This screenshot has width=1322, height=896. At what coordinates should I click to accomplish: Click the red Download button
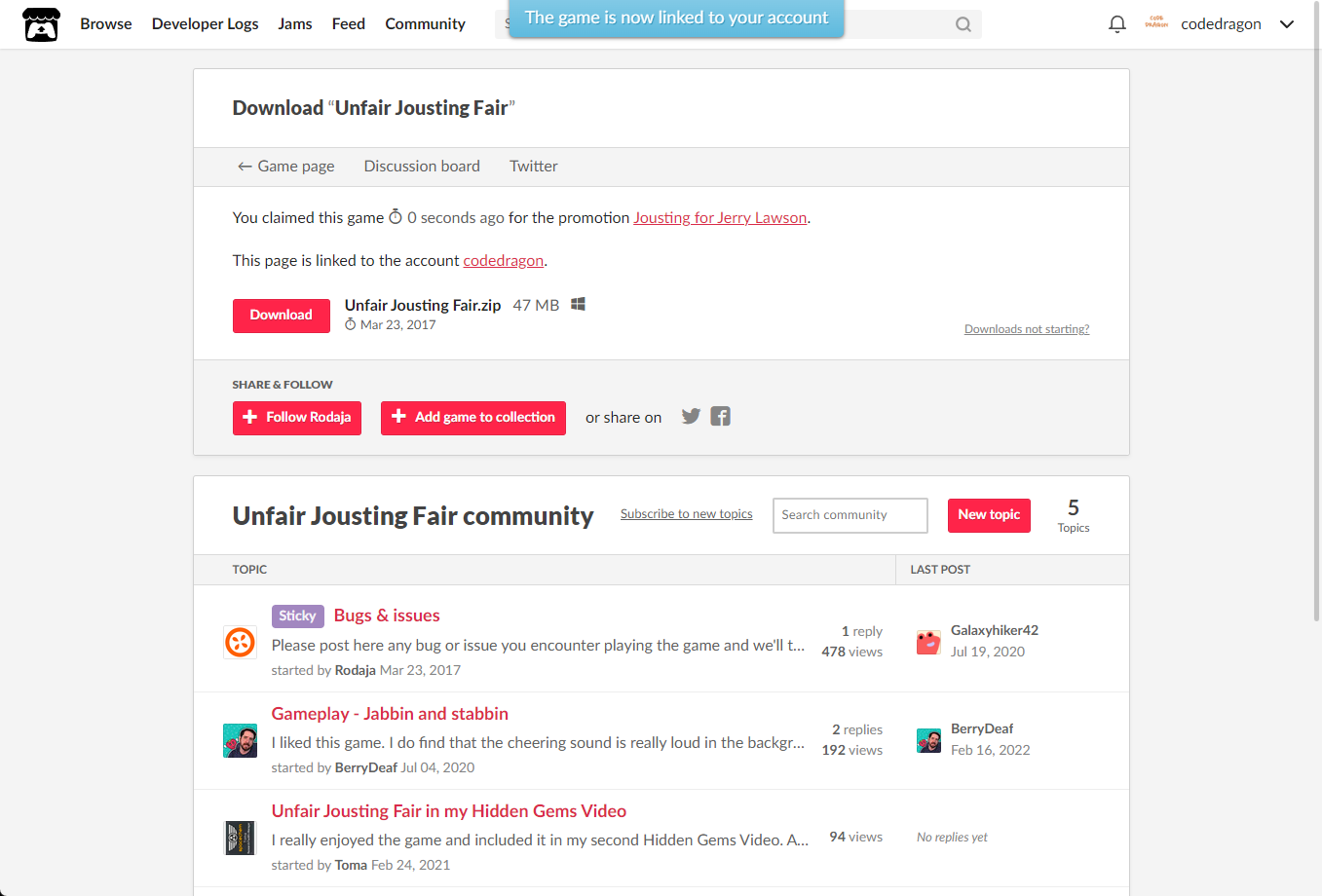282,316
